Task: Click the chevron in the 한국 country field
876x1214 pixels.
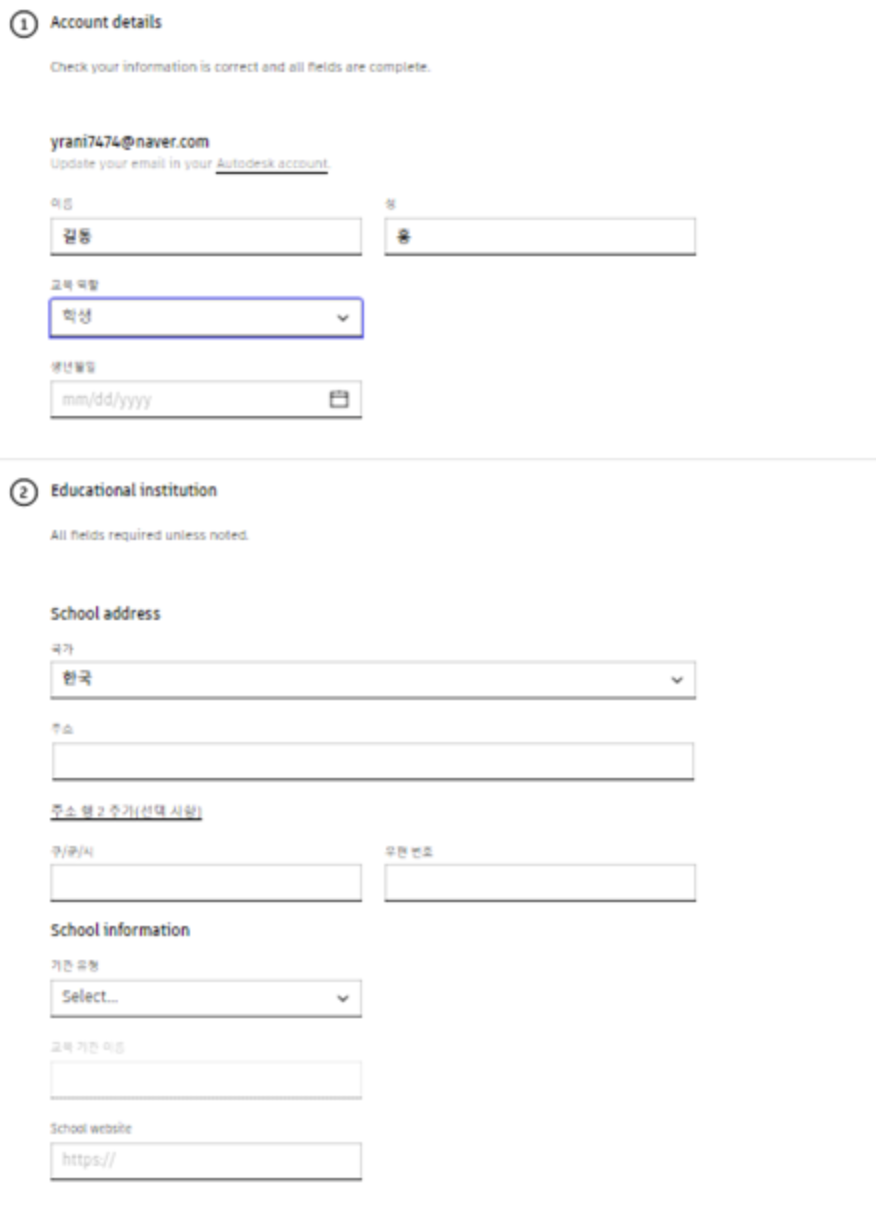Action: tap(676, 680)
